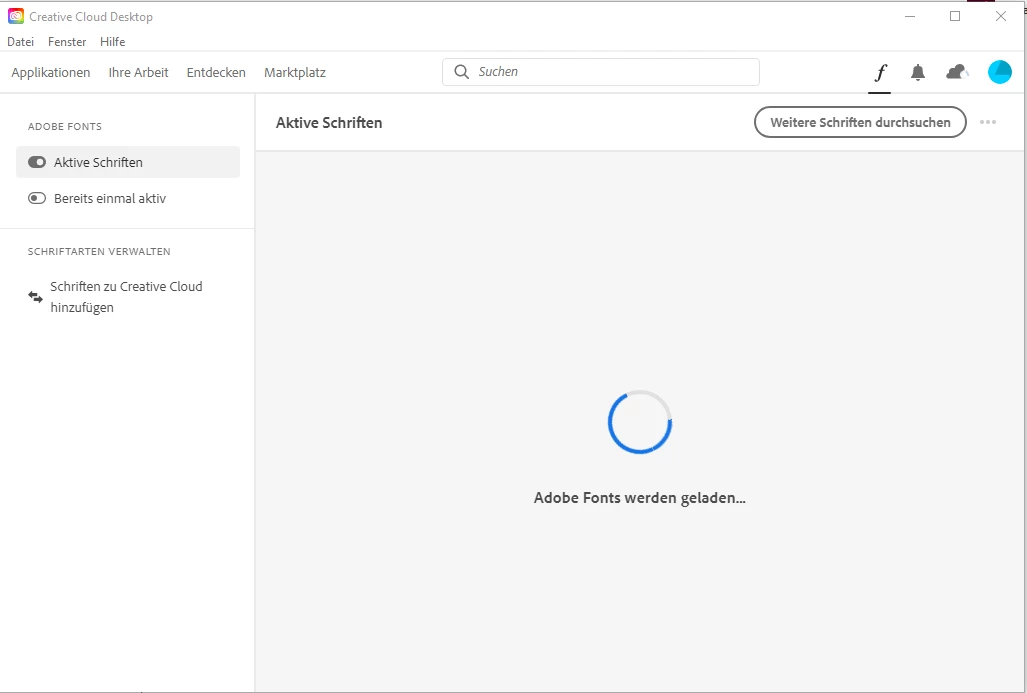
Task: Click the Bereits einmal aktiv toggle icon
Action: 37,198
